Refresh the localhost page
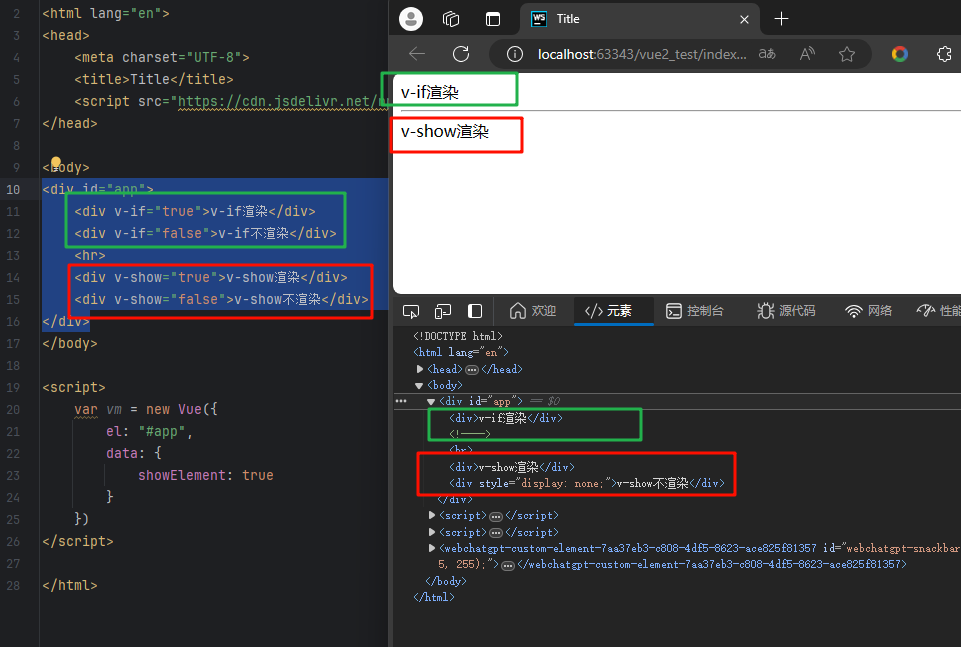 [461, 54]
